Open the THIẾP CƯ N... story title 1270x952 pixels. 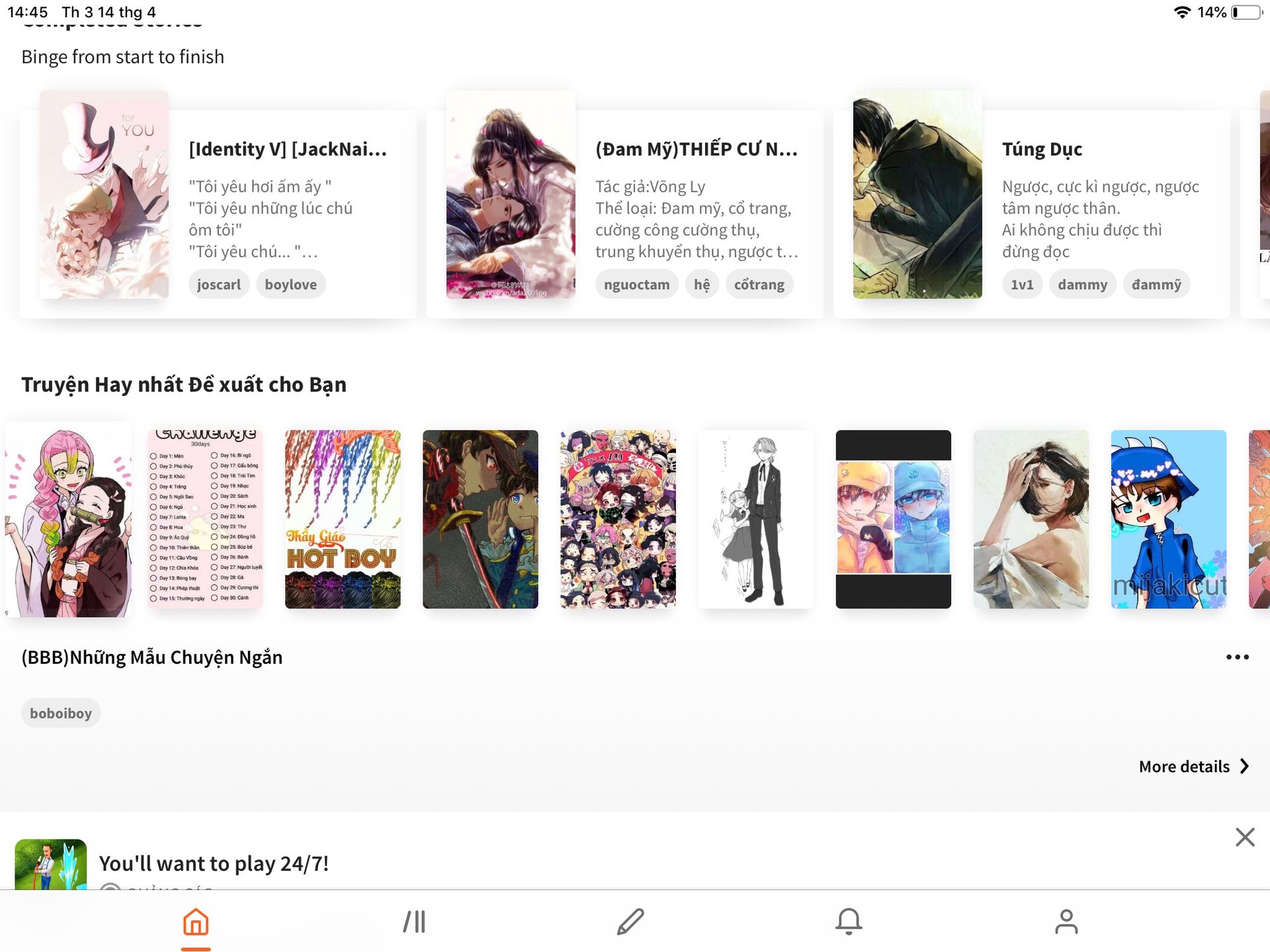tap(696, 149)
